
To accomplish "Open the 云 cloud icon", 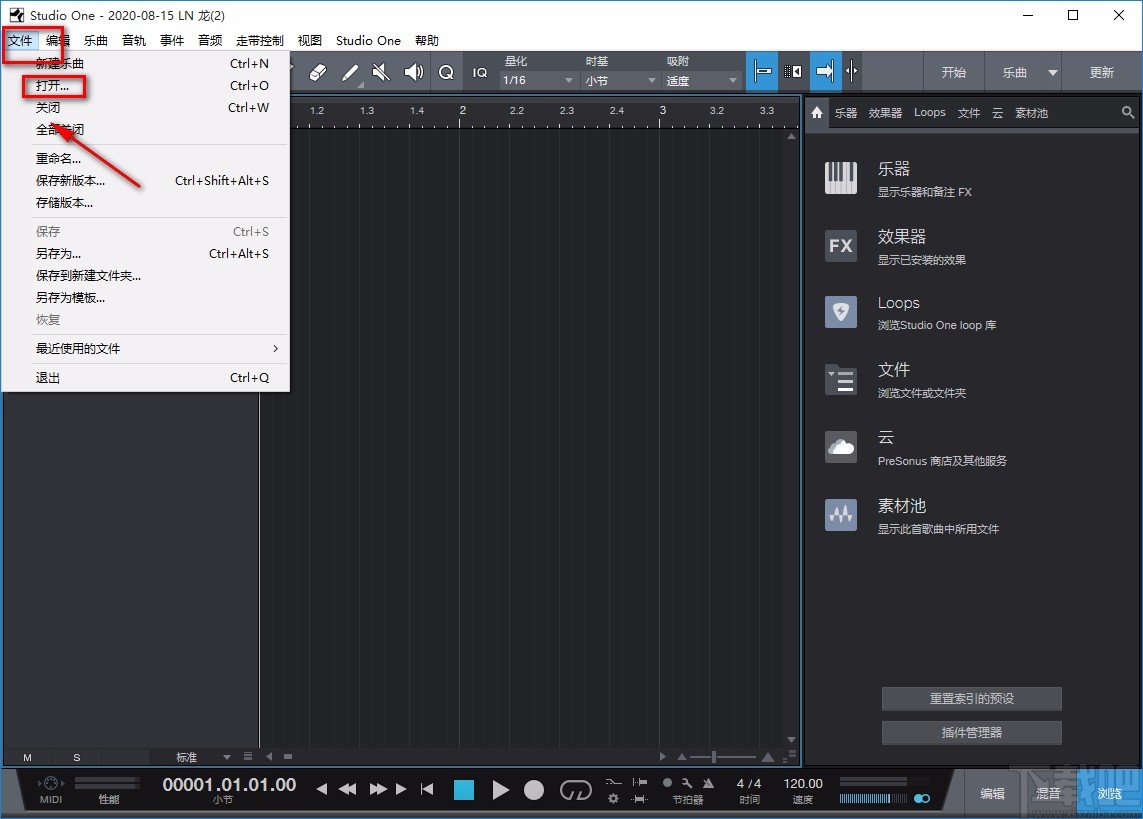I will (840, 447).
